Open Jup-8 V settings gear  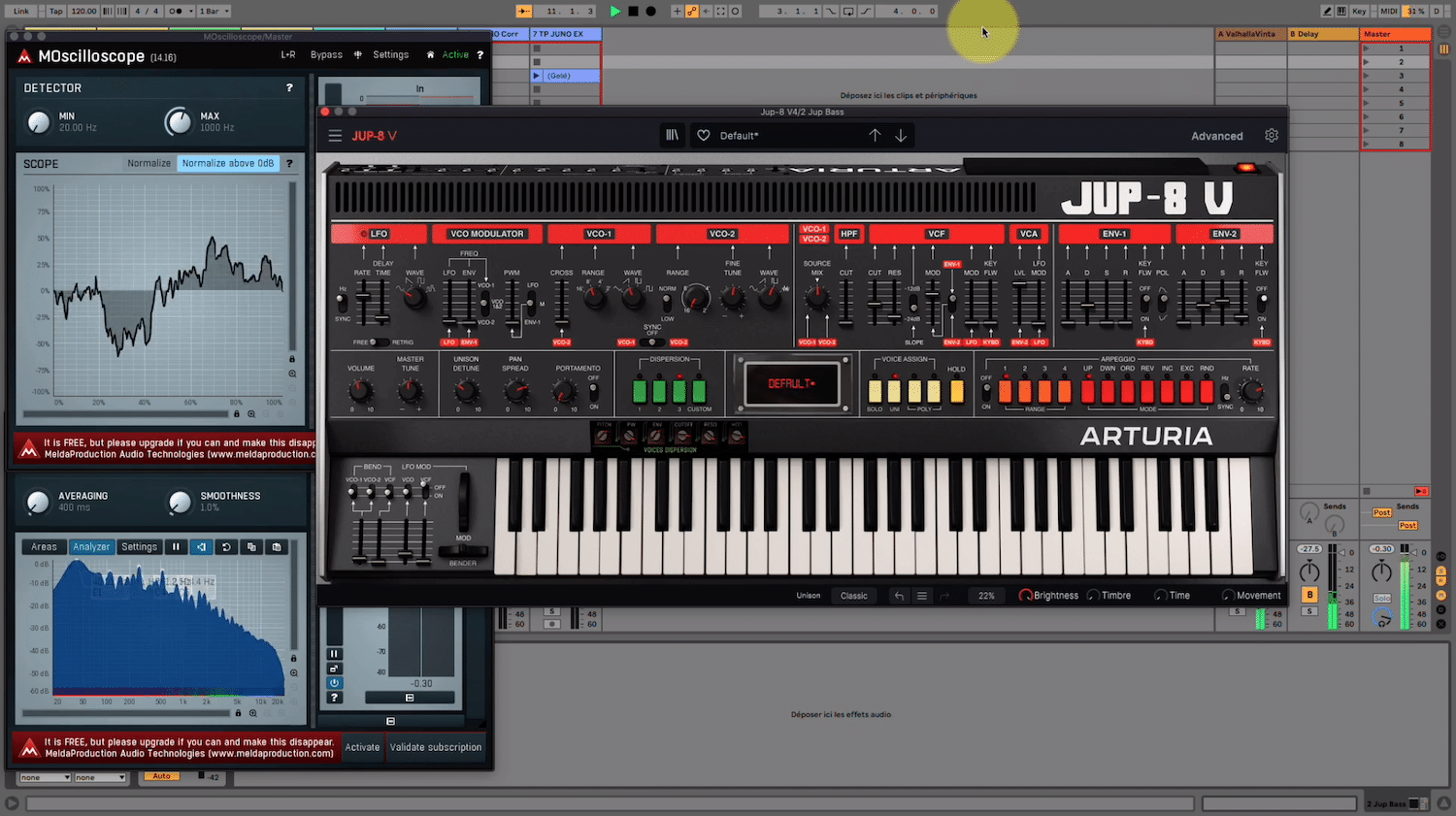click(1272, 136)
